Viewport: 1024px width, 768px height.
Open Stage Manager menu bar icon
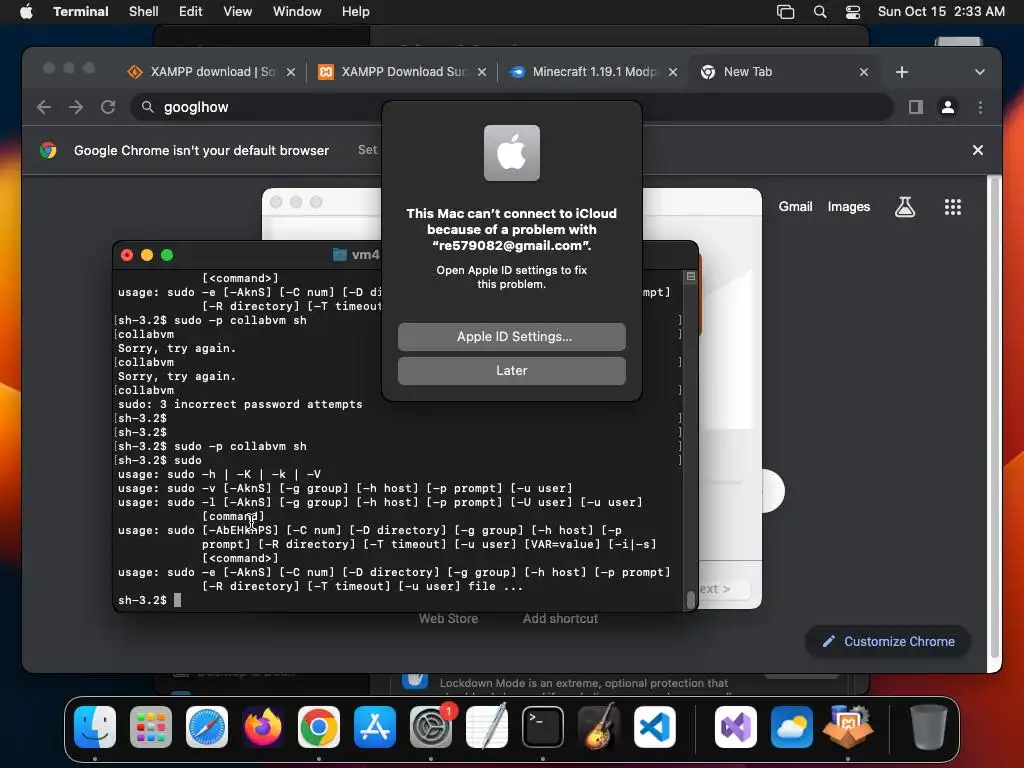[785, 11]
